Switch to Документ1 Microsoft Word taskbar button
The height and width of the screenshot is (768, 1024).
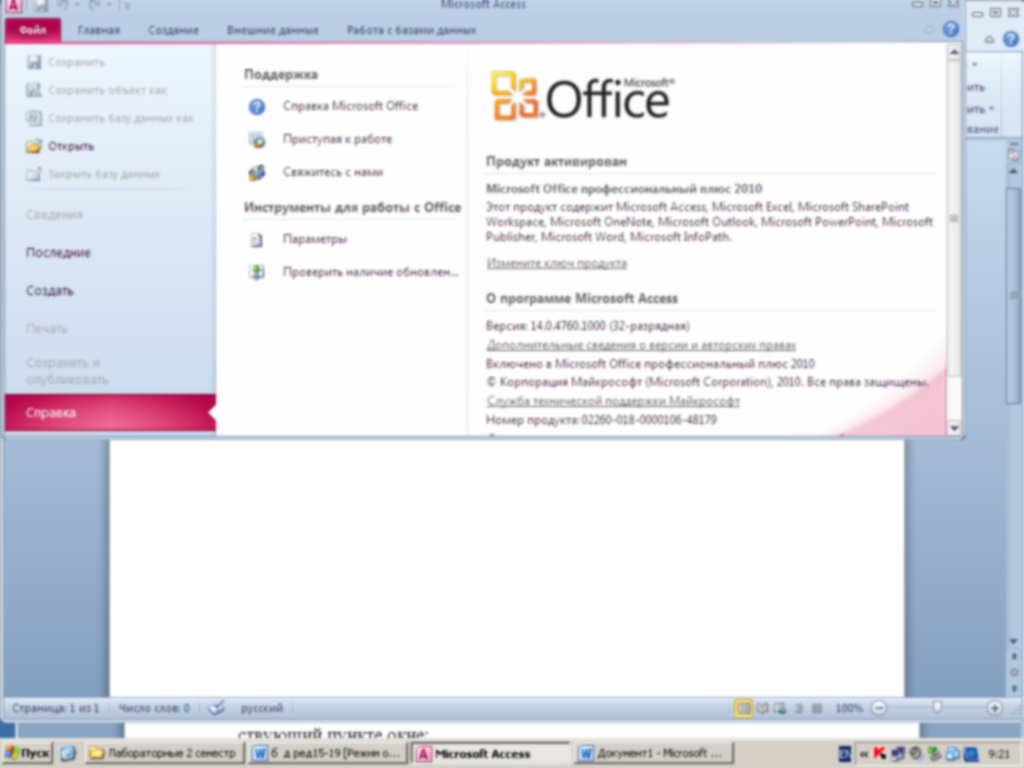click(654, 754)
